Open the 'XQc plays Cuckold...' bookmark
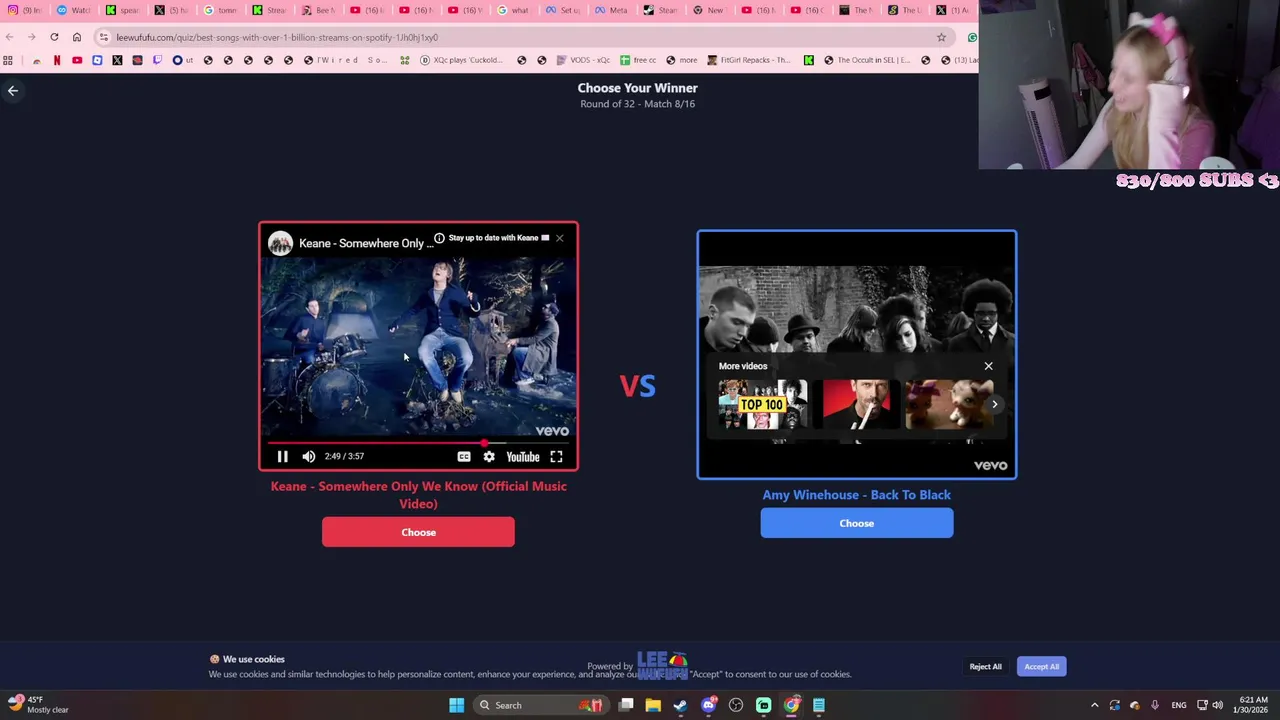The image size is (1280, 720). [461, 60]
